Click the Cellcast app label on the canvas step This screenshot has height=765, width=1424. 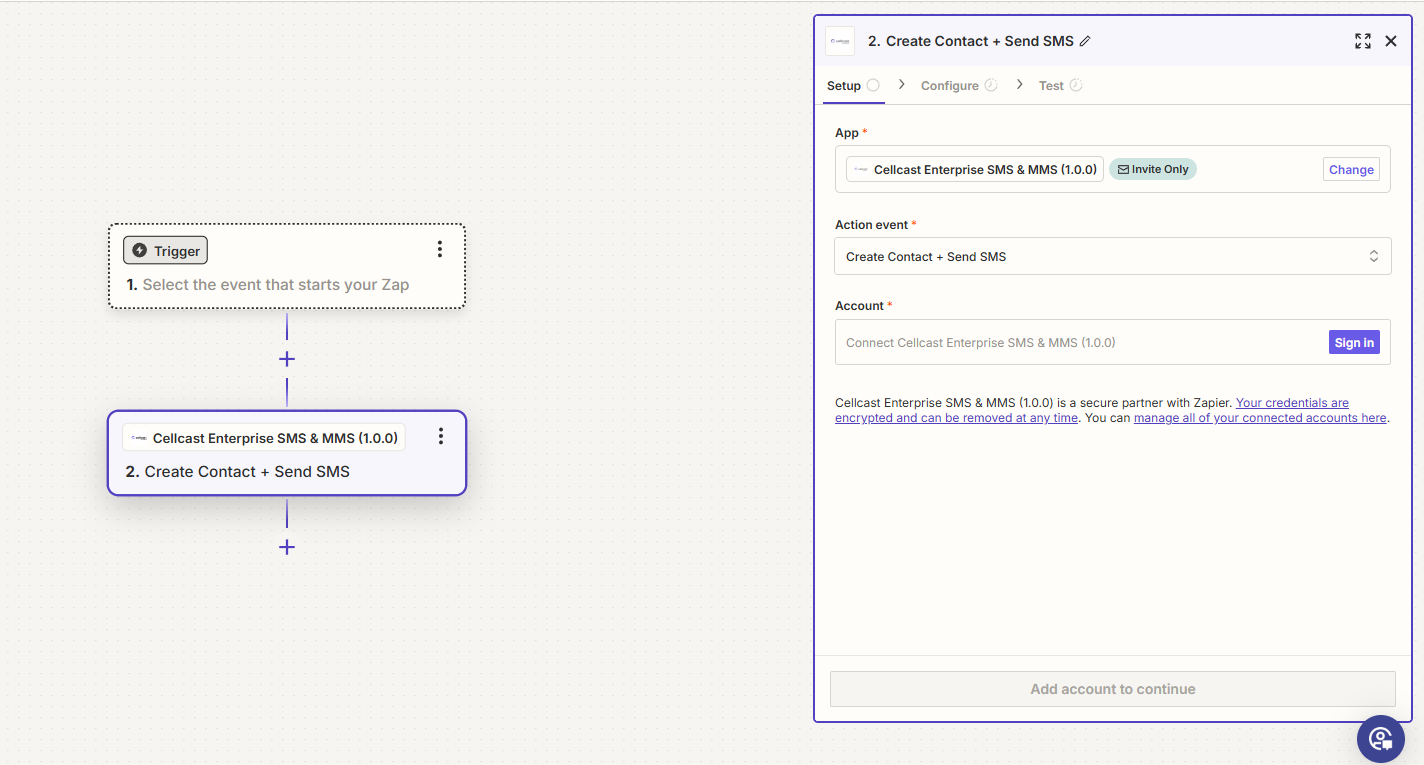click(264, 437)
